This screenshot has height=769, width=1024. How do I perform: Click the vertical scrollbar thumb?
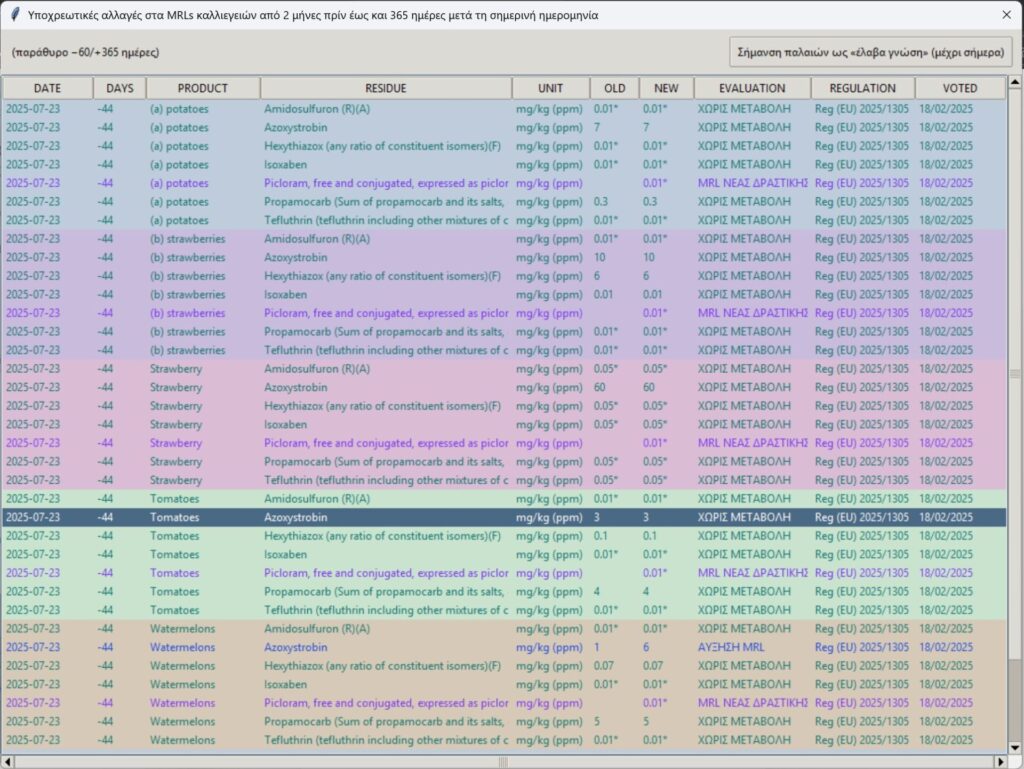coord(1015,374)
